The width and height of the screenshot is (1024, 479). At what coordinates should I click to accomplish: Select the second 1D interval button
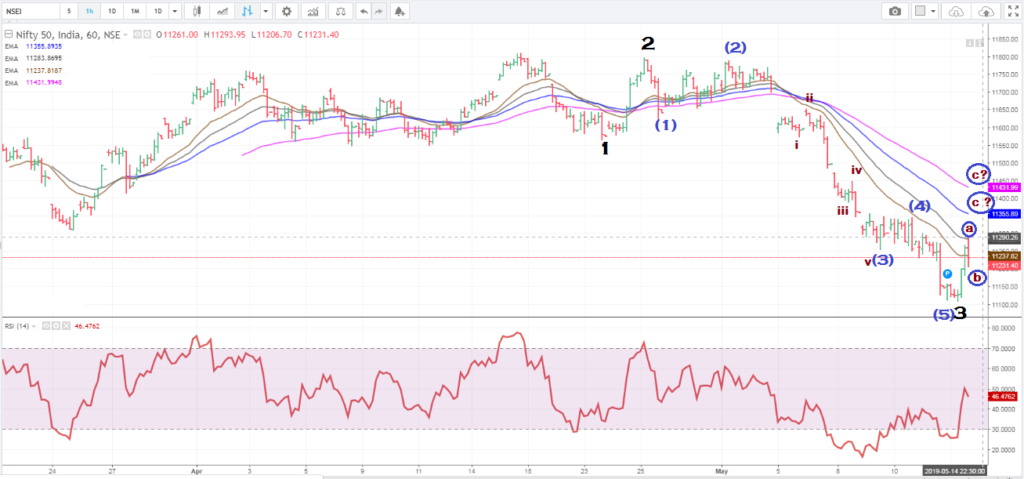pos(157,11)
